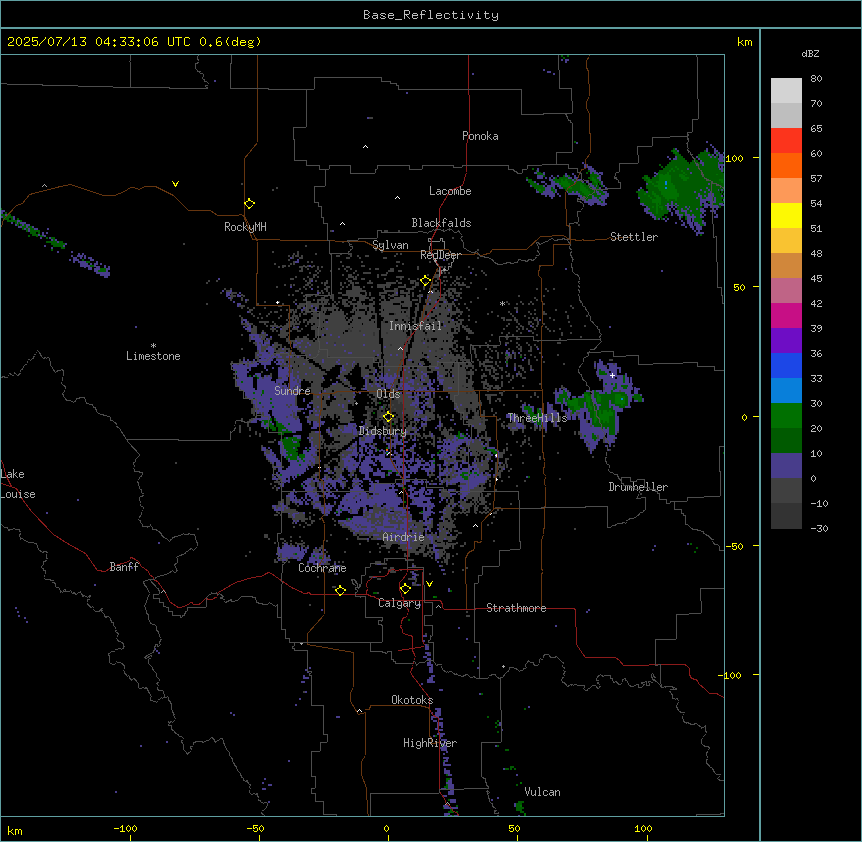Click the Lacombe city label
862x842 pixels.
tap(450, 191)
